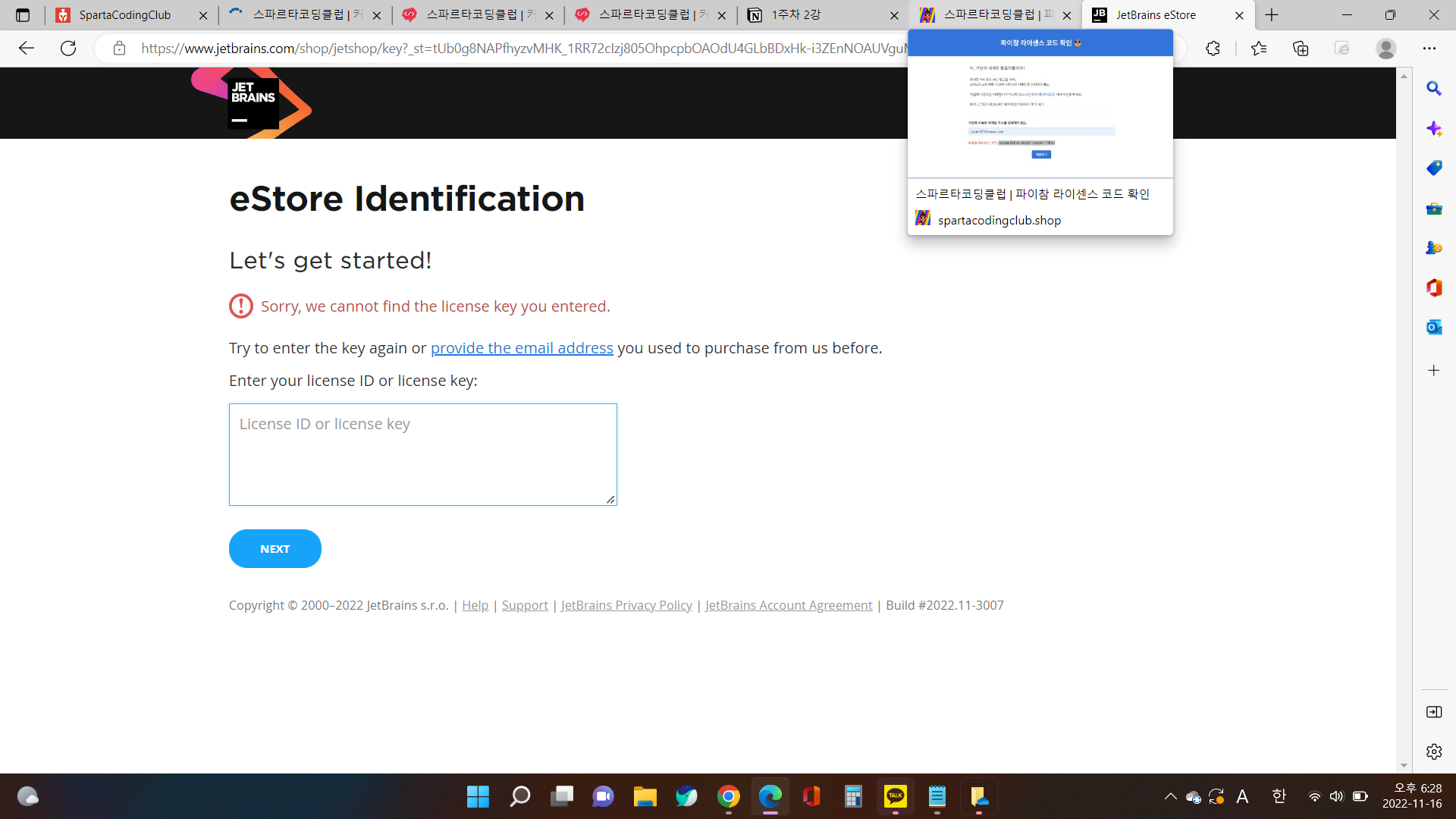Add a new sidebar app

pyautogui.click(x=1434, y=371)
